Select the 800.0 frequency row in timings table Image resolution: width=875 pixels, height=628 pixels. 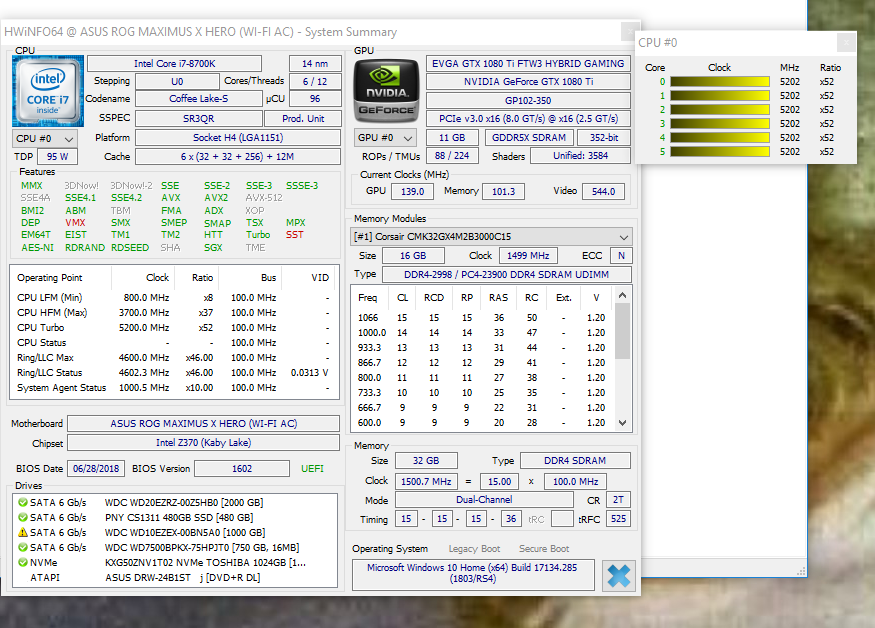pyautogui.click(x=482, y=378)
